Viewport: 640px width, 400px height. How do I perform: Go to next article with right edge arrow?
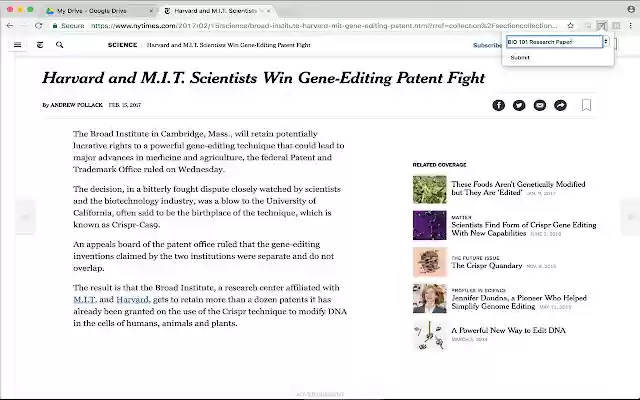point(631,217)
